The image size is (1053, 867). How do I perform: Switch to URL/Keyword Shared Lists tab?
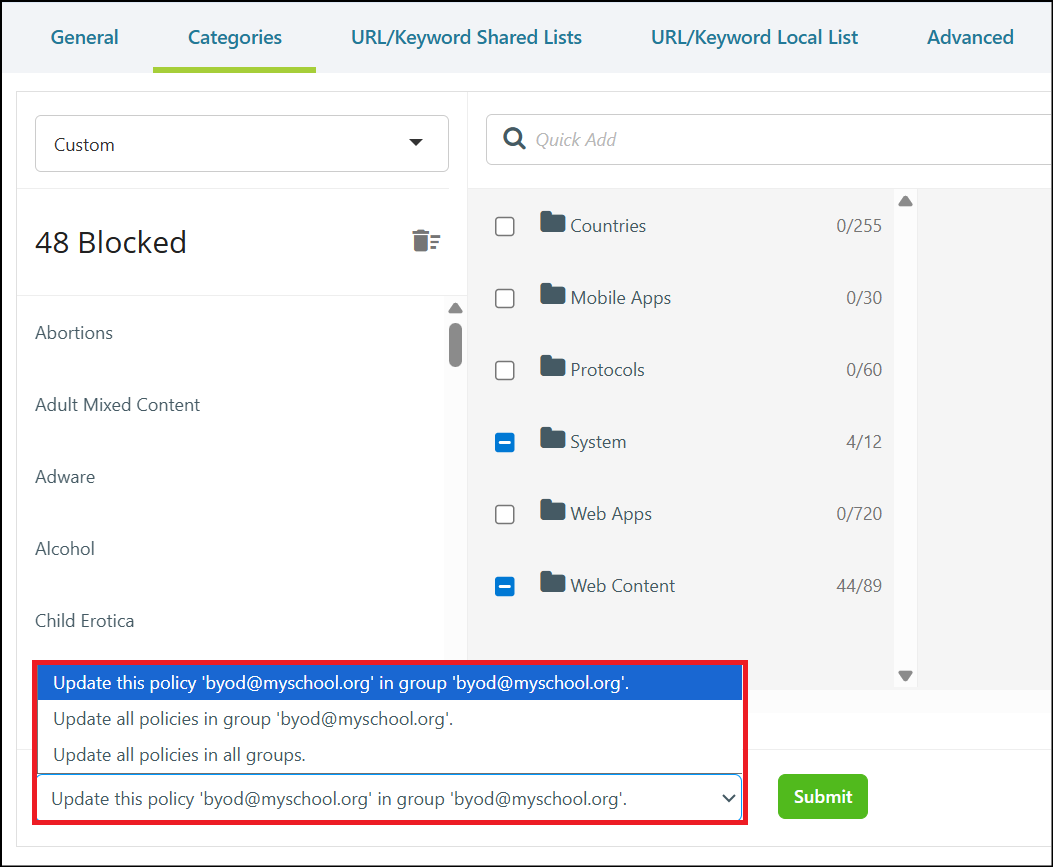point(466,37)
